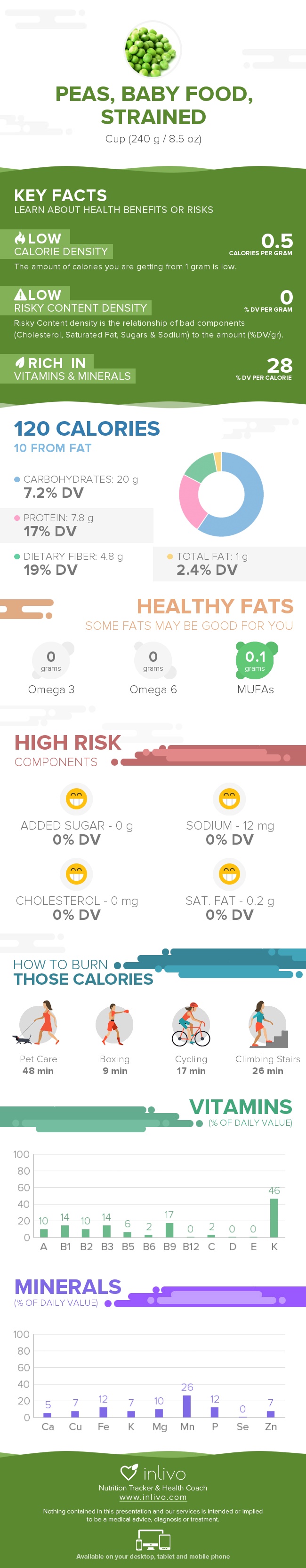306x1568 pixels.
Task: Click the green peas image
Action: pos(153,49)
